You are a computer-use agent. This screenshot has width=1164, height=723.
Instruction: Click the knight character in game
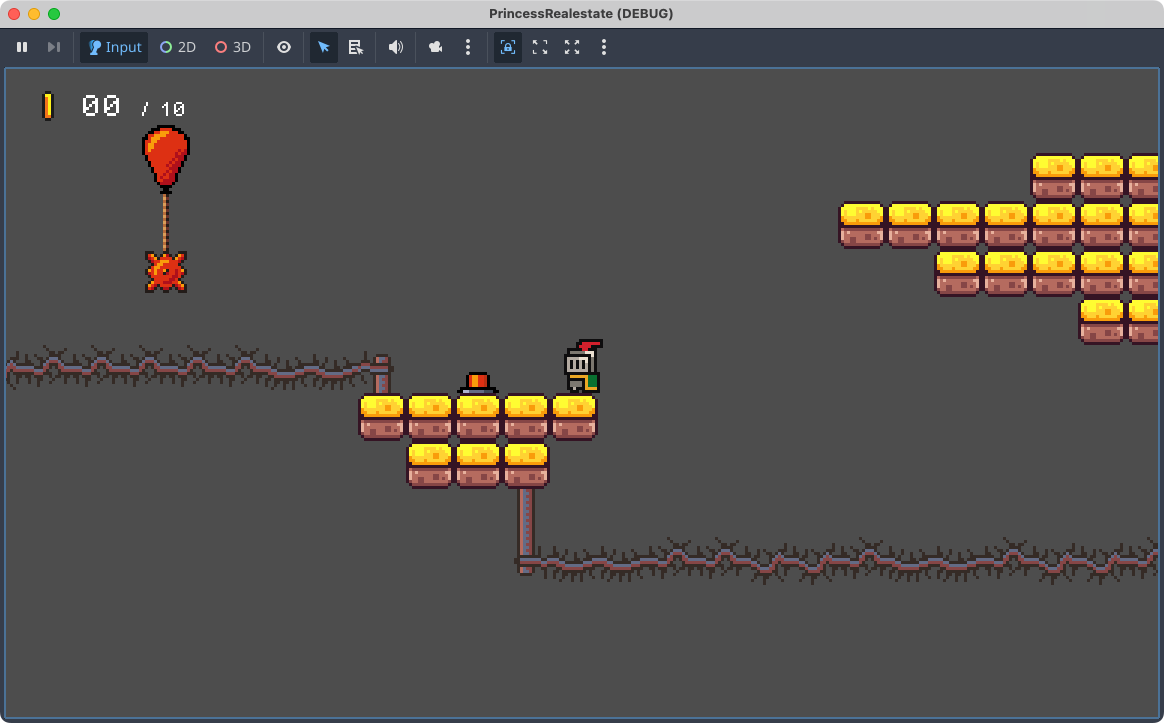pos(582,368)
